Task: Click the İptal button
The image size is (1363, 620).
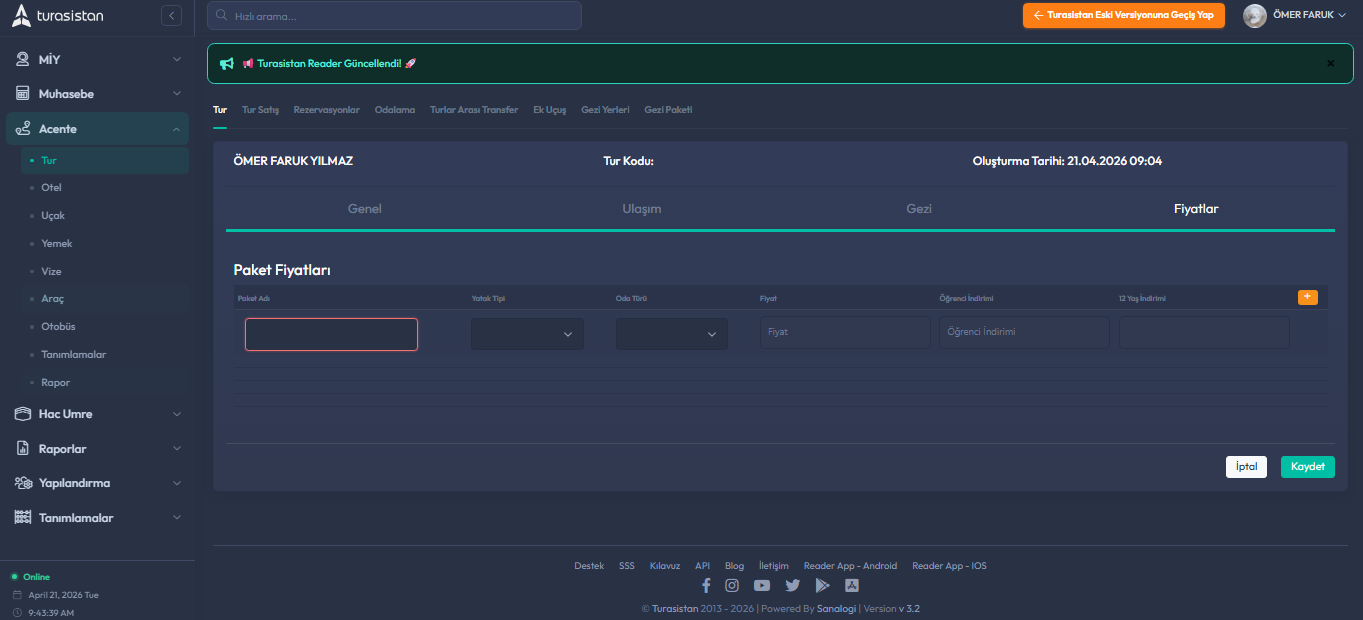Action: coord(1246,467)
